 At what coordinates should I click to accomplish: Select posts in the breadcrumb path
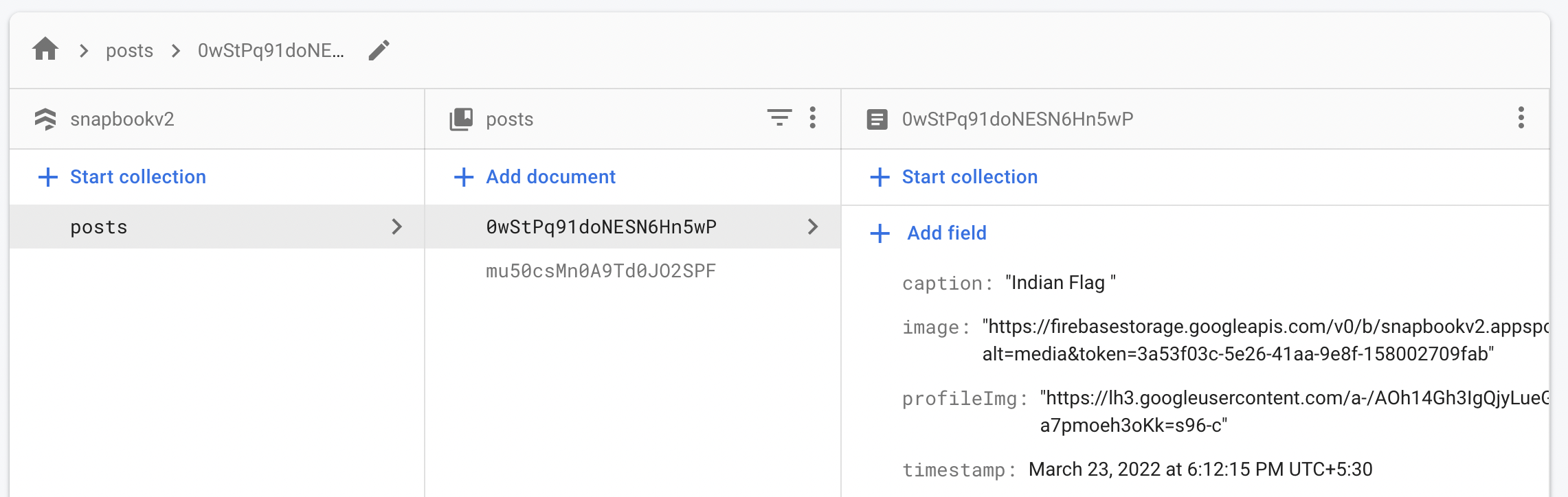tap(129, 51)
